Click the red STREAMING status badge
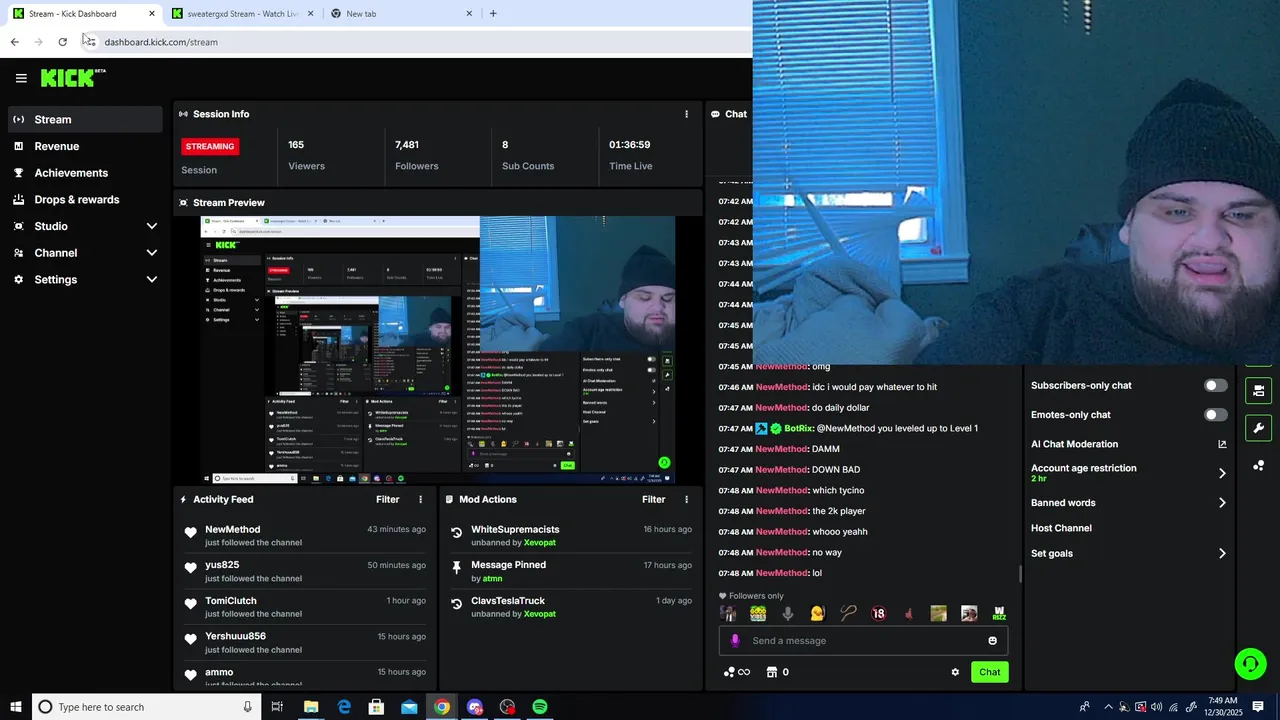This screenshot has height=720, width=1280. coord(209,146)
